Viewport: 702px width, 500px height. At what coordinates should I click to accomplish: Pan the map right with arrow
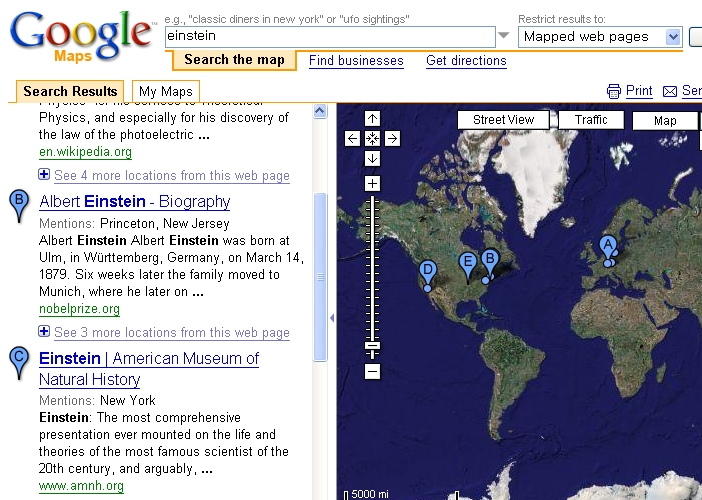coord(392,138)
